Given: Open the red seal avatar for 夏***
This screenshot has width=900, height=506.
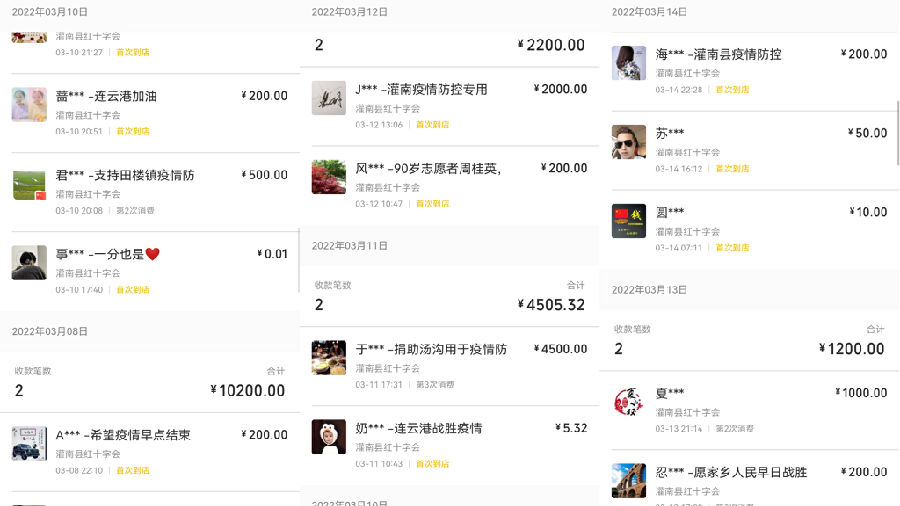Looking at the screenshot, I should [629, 402].
